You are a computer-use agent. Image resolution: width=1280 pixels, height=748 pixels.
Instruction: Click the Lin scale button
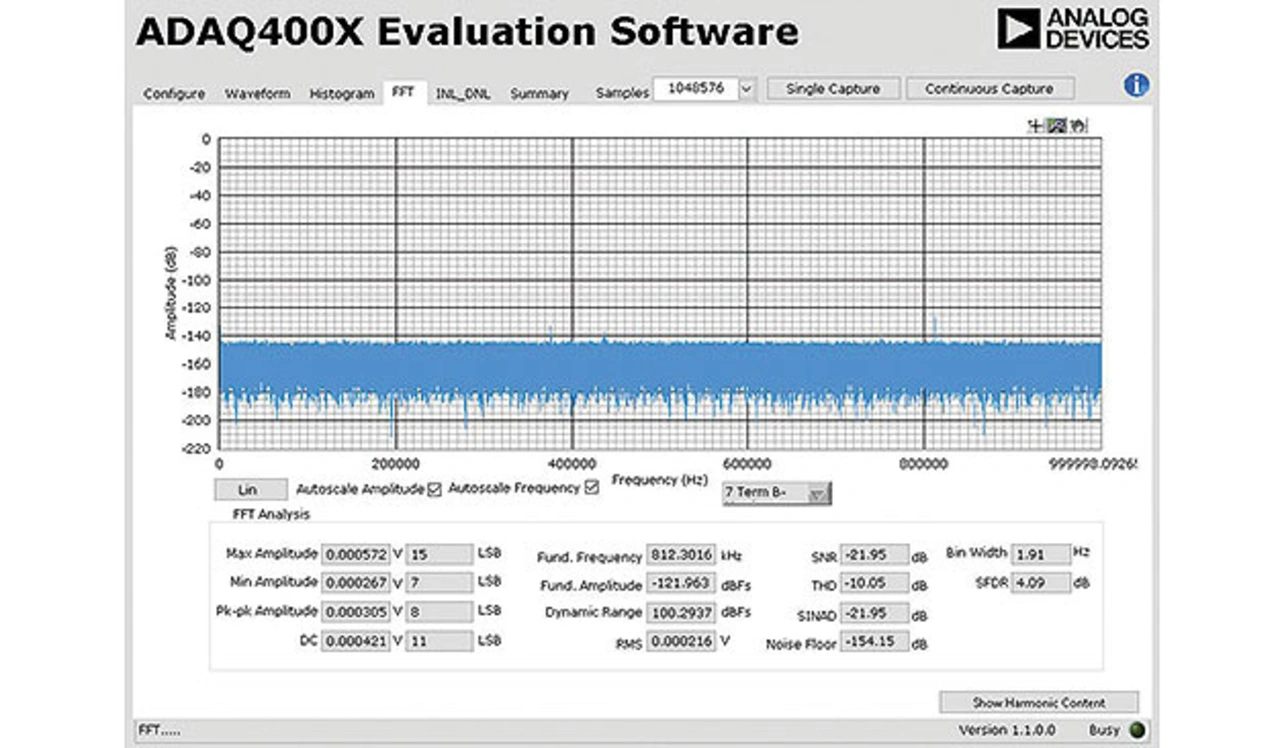[x=249, y=490]
